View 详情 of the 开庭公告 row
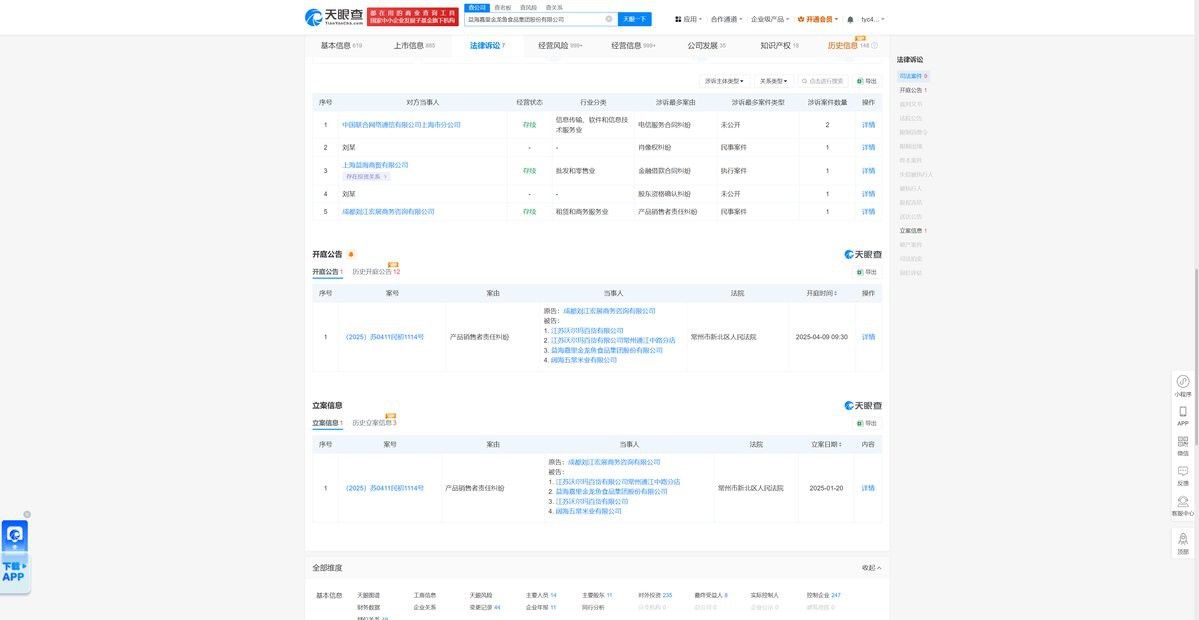The image size is (1199, 620). pyautogui.click(x=869, y=337)
